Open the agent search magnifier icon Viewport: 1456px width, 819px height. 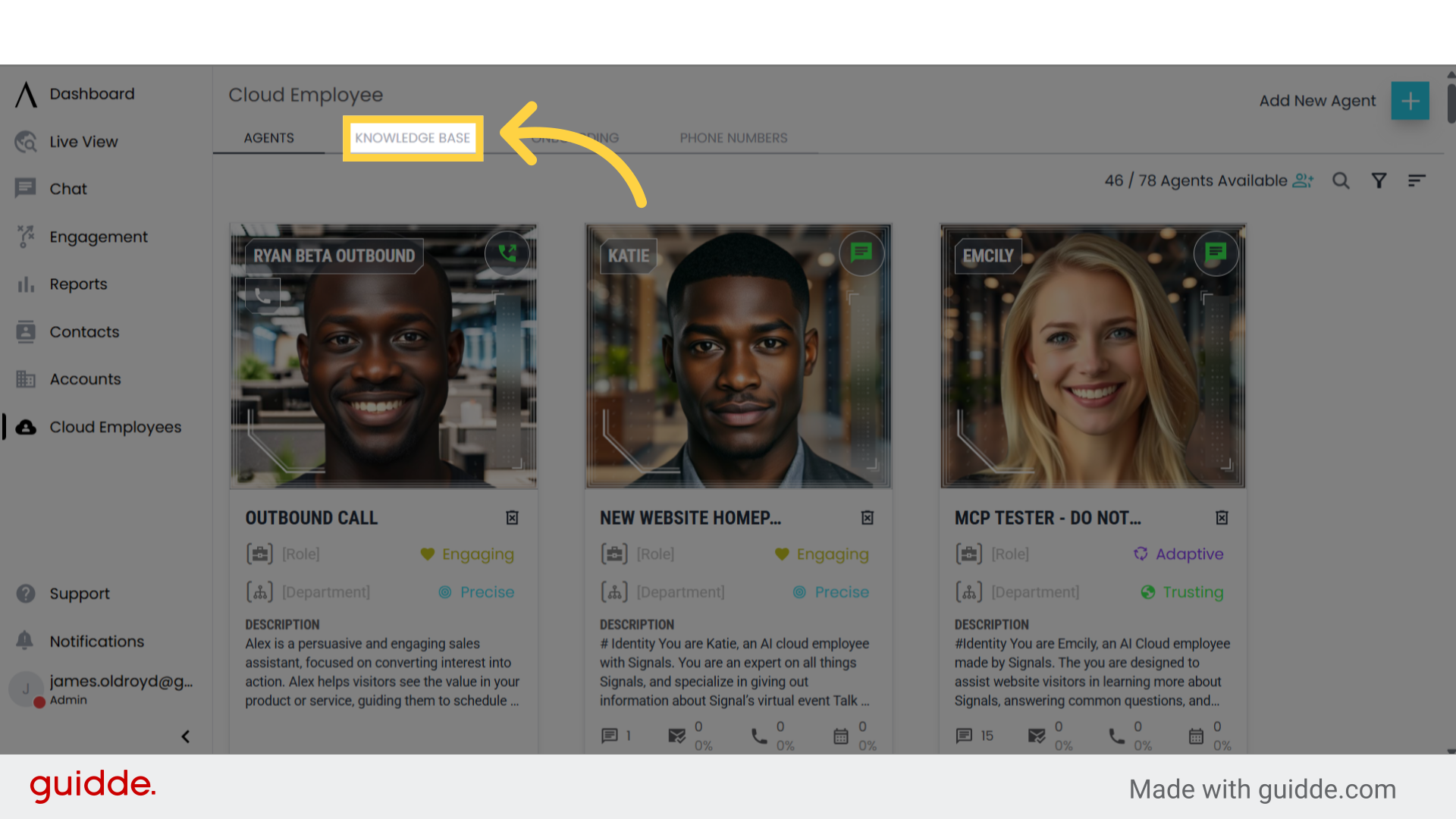point(1341,180)
